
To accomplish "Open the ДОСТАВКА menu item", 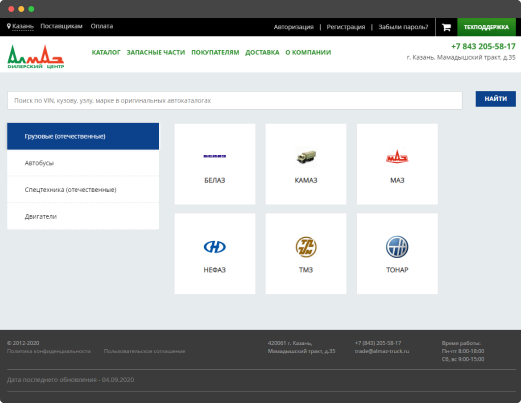I will point(262,52).
